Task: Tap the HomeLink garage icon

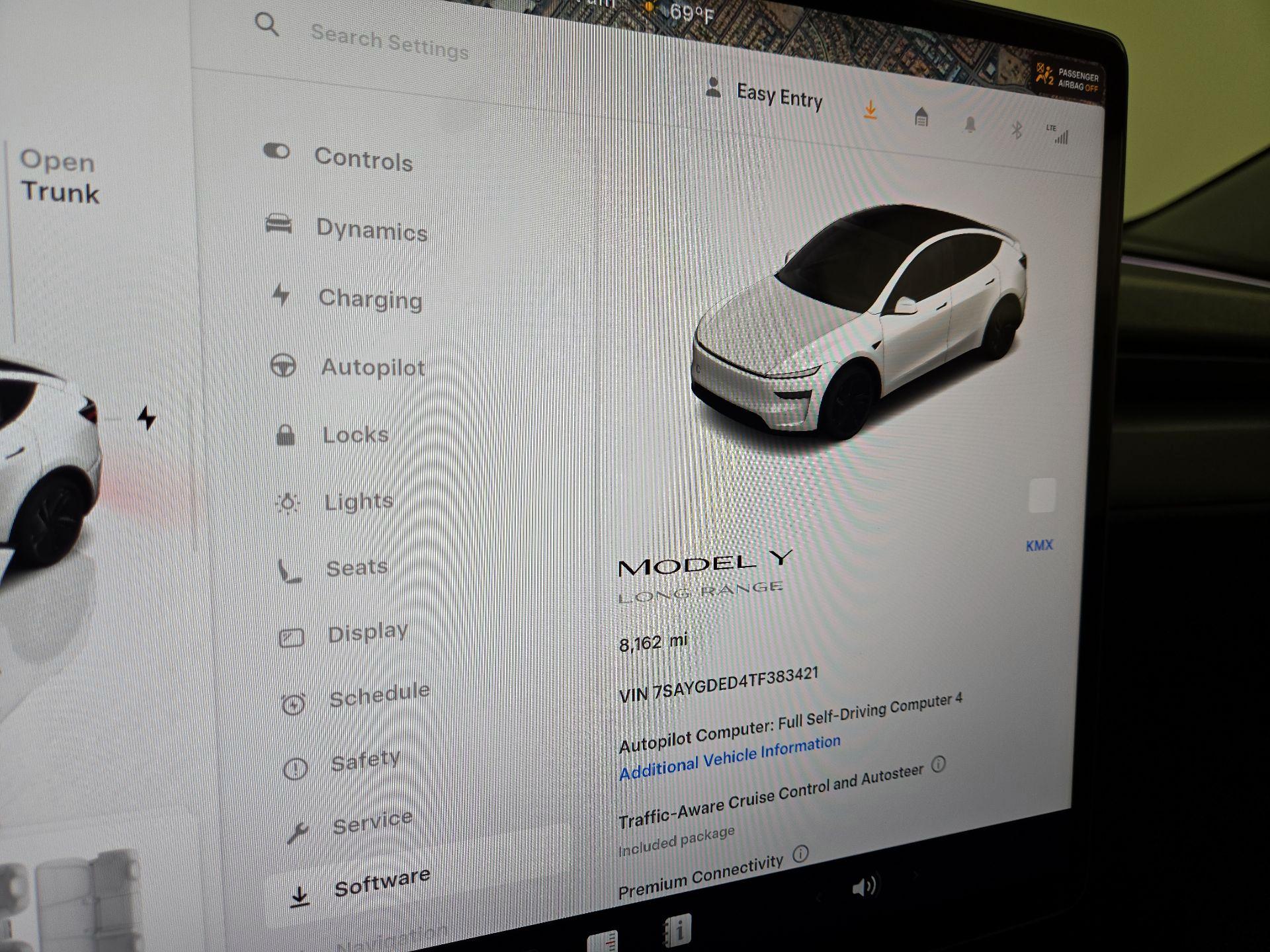Action: pyautogui.click(x=921, y=118)
